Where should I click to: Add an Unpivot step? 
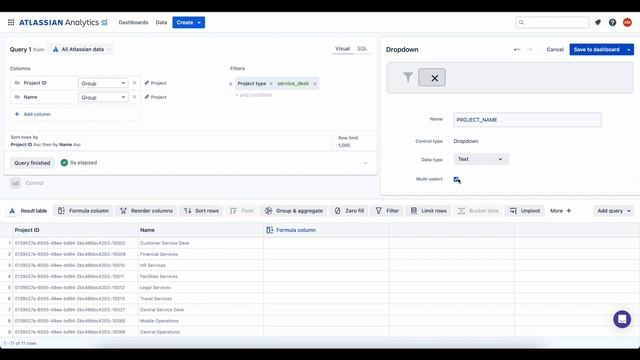click(525, 211)
